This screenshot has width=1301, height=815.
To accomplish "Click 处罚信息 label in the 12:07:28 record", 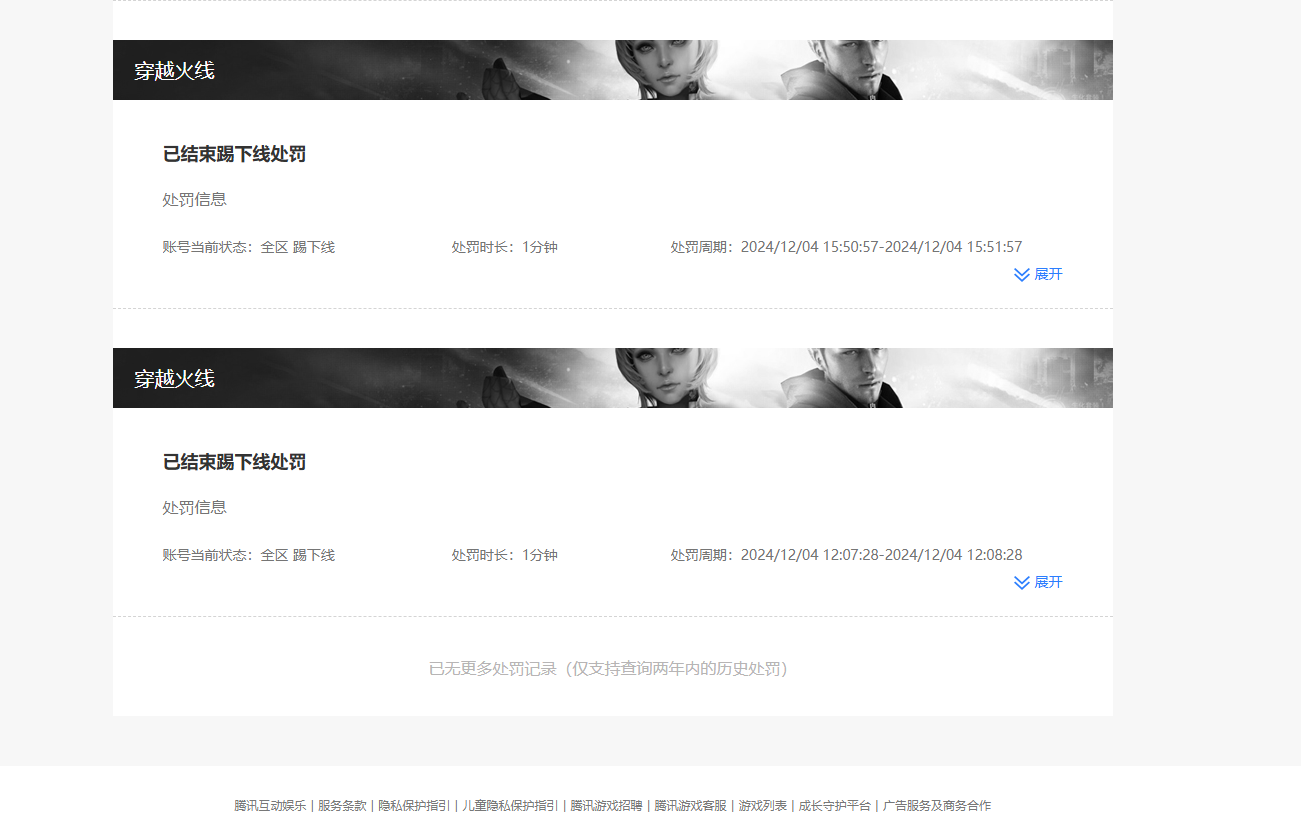I will pos(194,508).
